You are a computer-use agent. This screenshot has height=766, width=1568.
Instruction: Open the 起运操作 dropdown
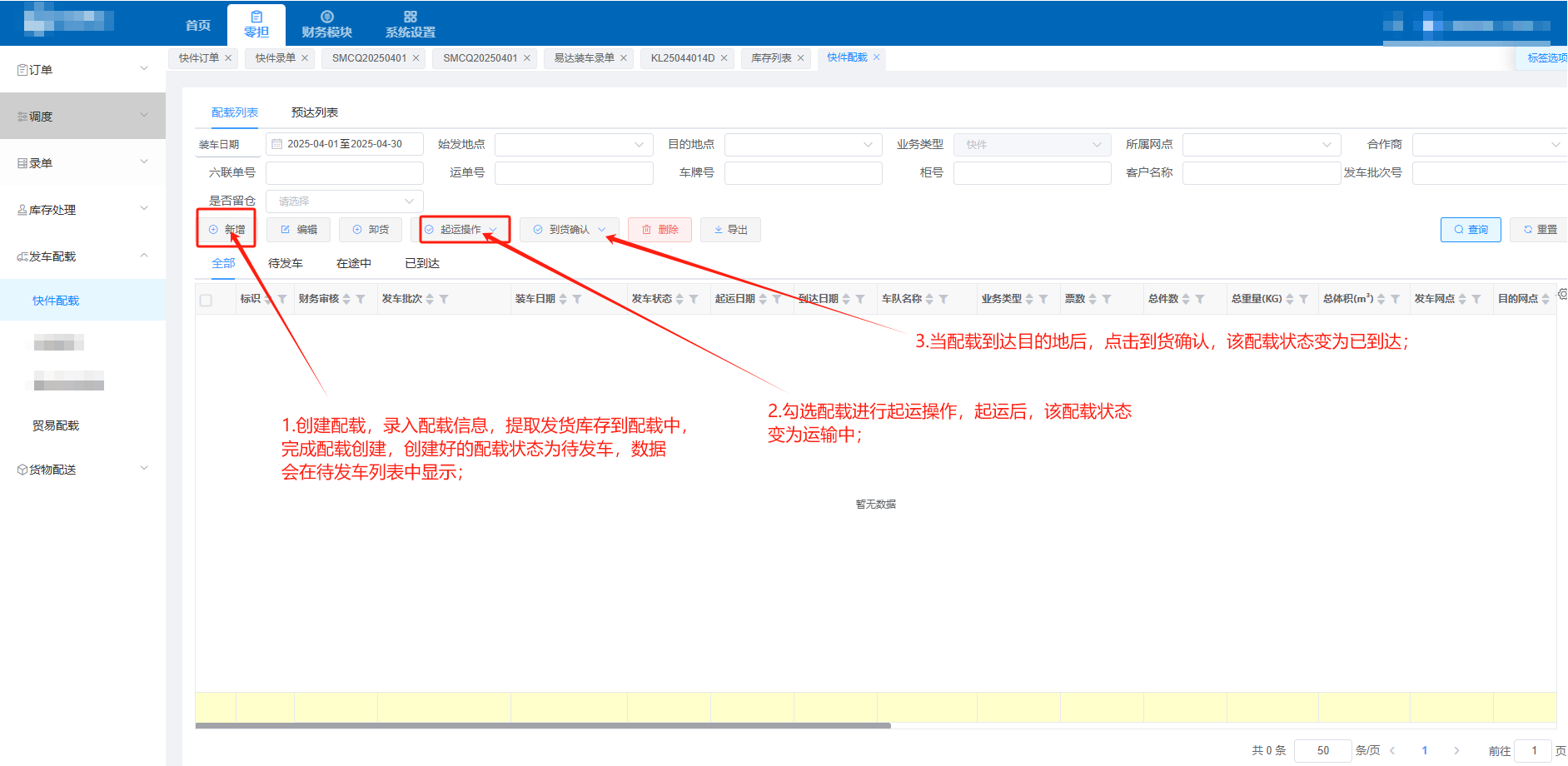465,230
